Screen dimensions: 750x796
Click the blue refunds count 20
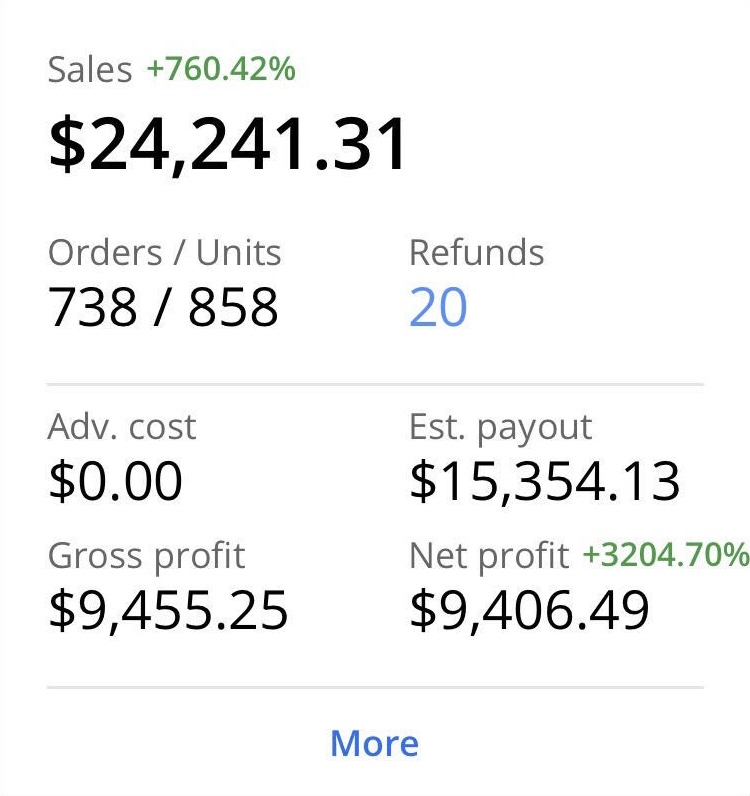tap(438, 308)
